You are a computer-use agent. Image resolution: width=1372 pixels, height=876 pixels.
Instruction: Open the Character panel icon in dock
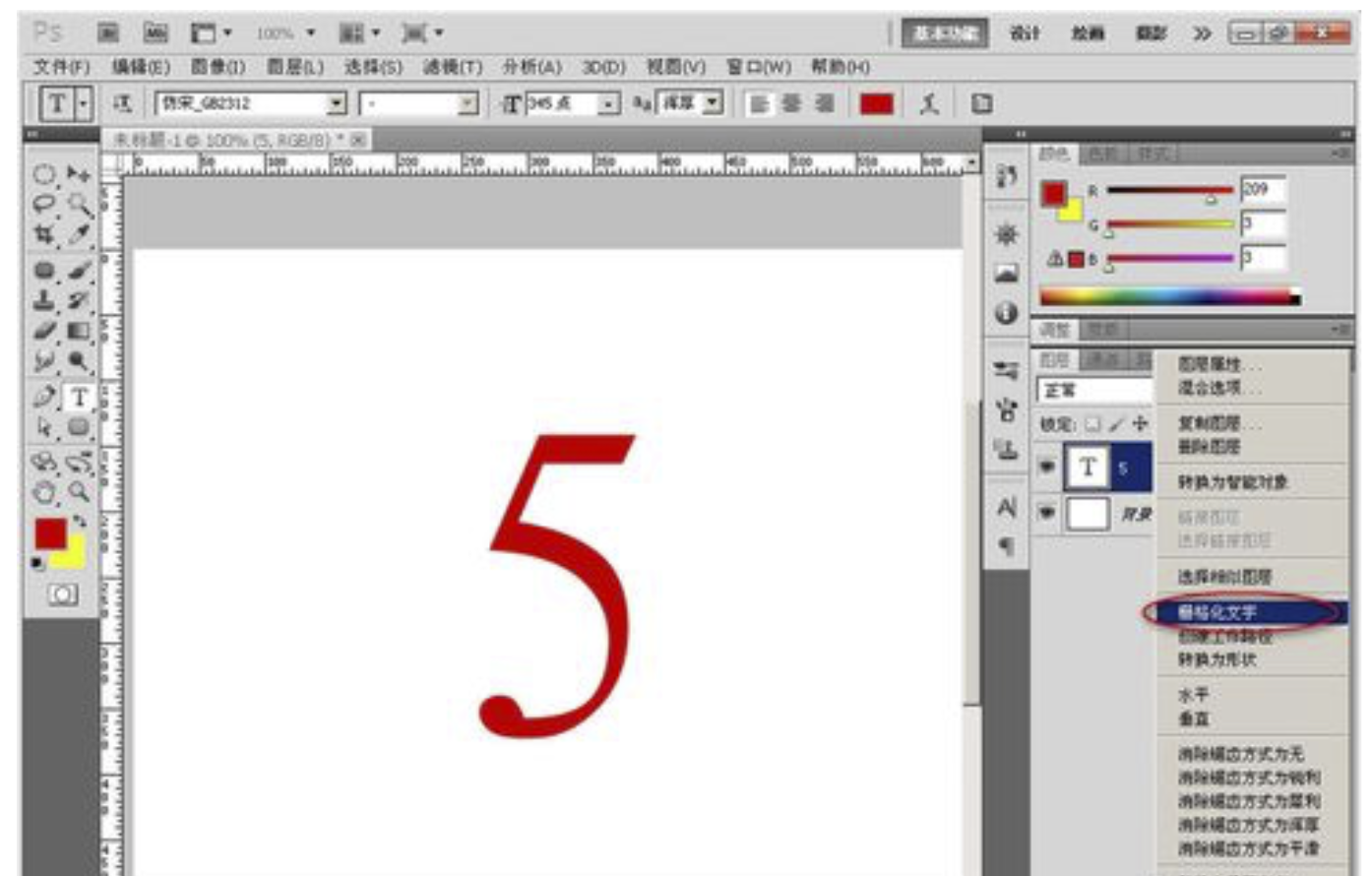pyautogui.click(x=1006, y=508)
